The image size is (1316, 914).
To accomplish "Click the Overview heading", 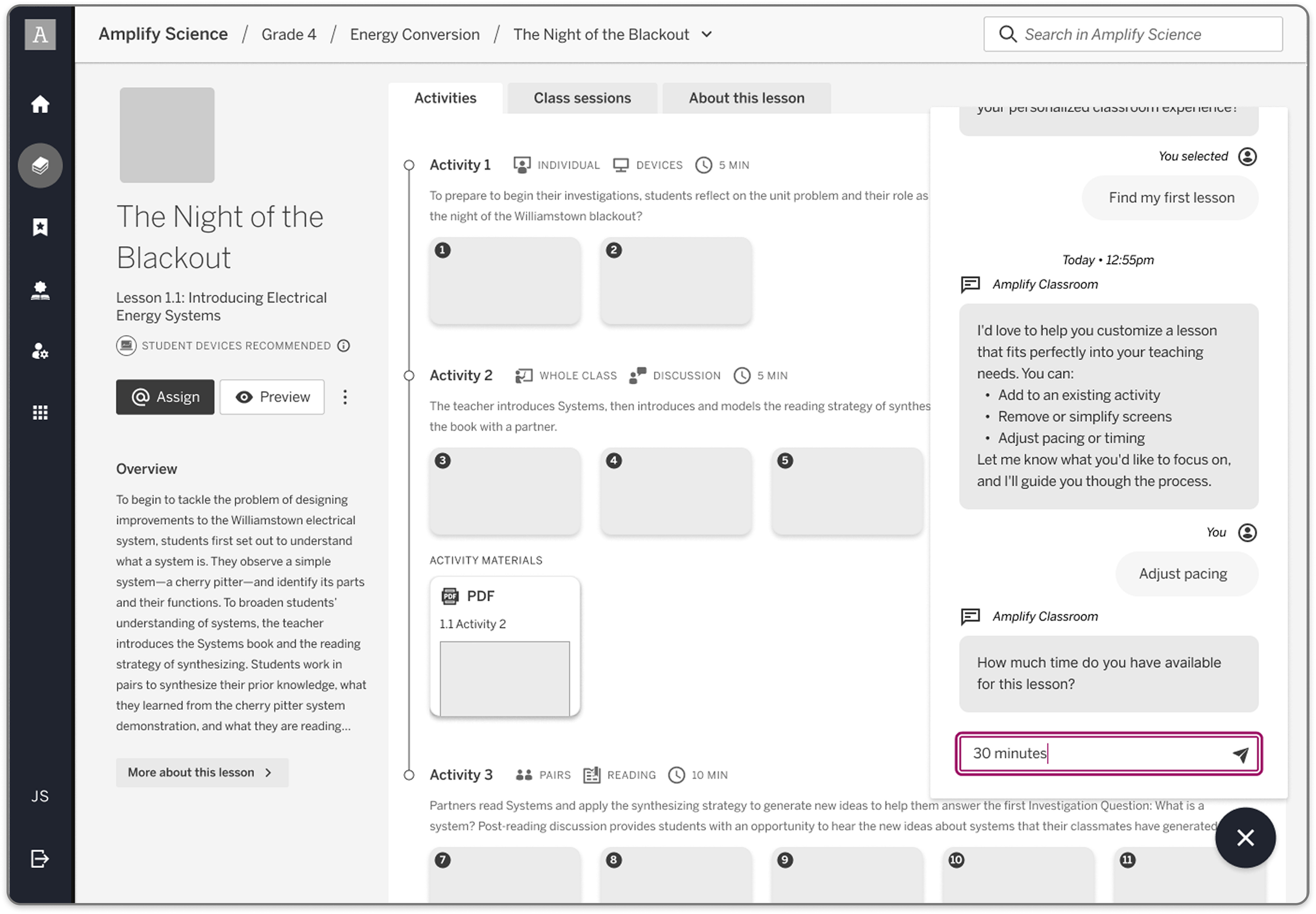I will 147,469.
